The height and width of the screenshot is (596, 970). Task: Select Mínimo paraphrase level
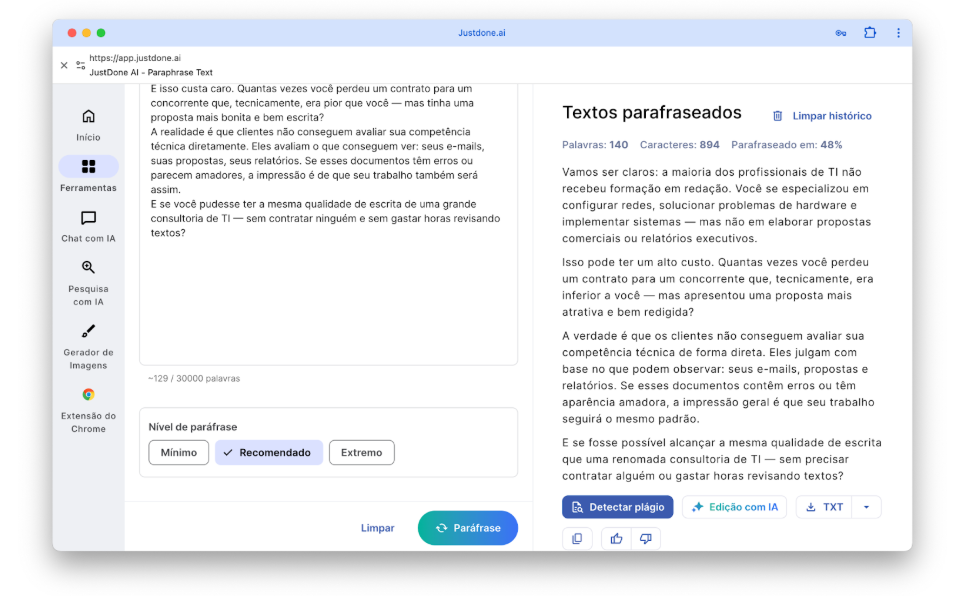pyautogui.click(x=179, y=452)
